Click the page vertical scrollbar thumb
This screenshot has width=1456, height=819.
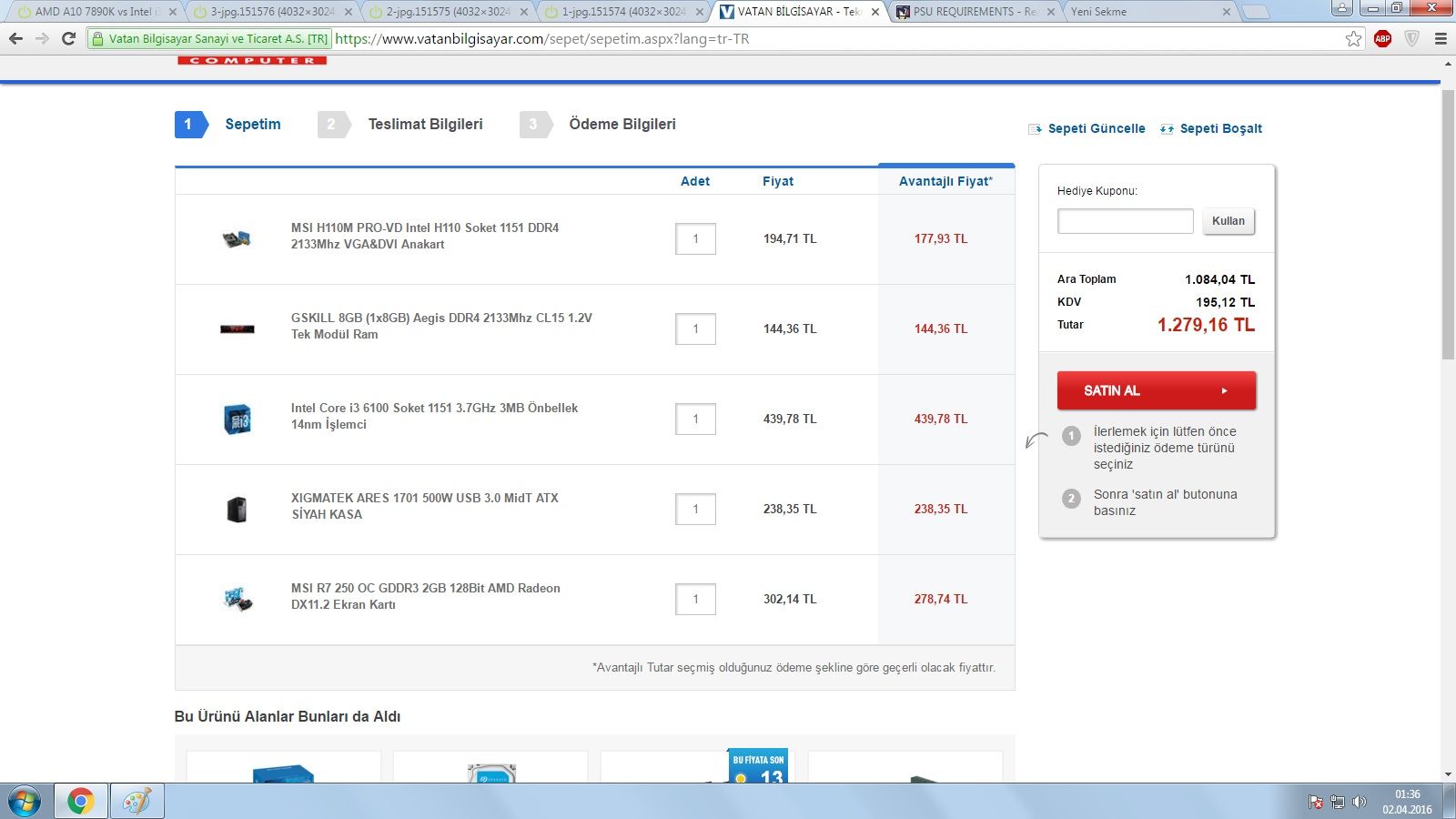click(1448, 224)
